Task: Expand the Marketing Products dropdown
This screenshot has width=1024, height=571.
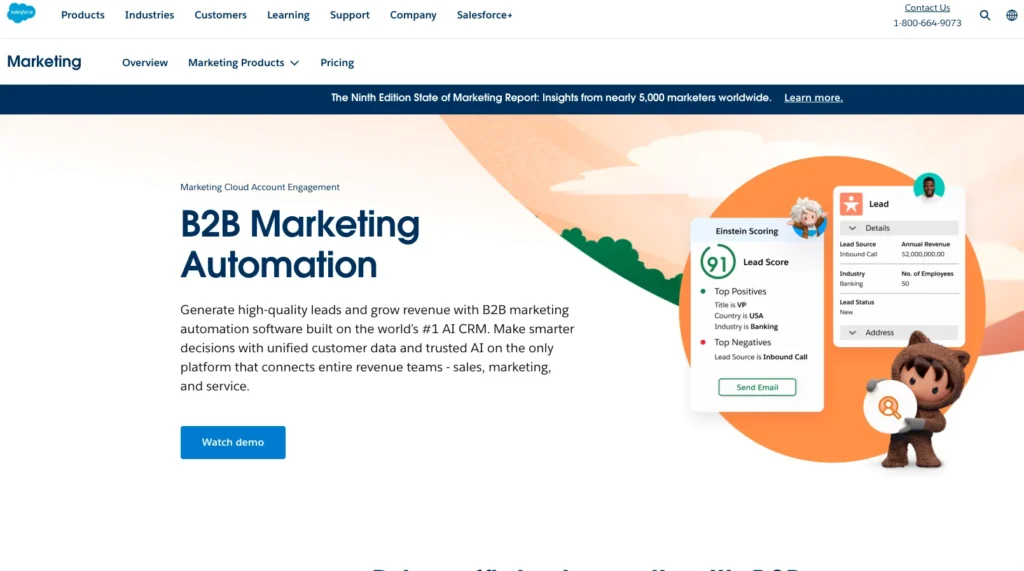Action: click(243, 63)
